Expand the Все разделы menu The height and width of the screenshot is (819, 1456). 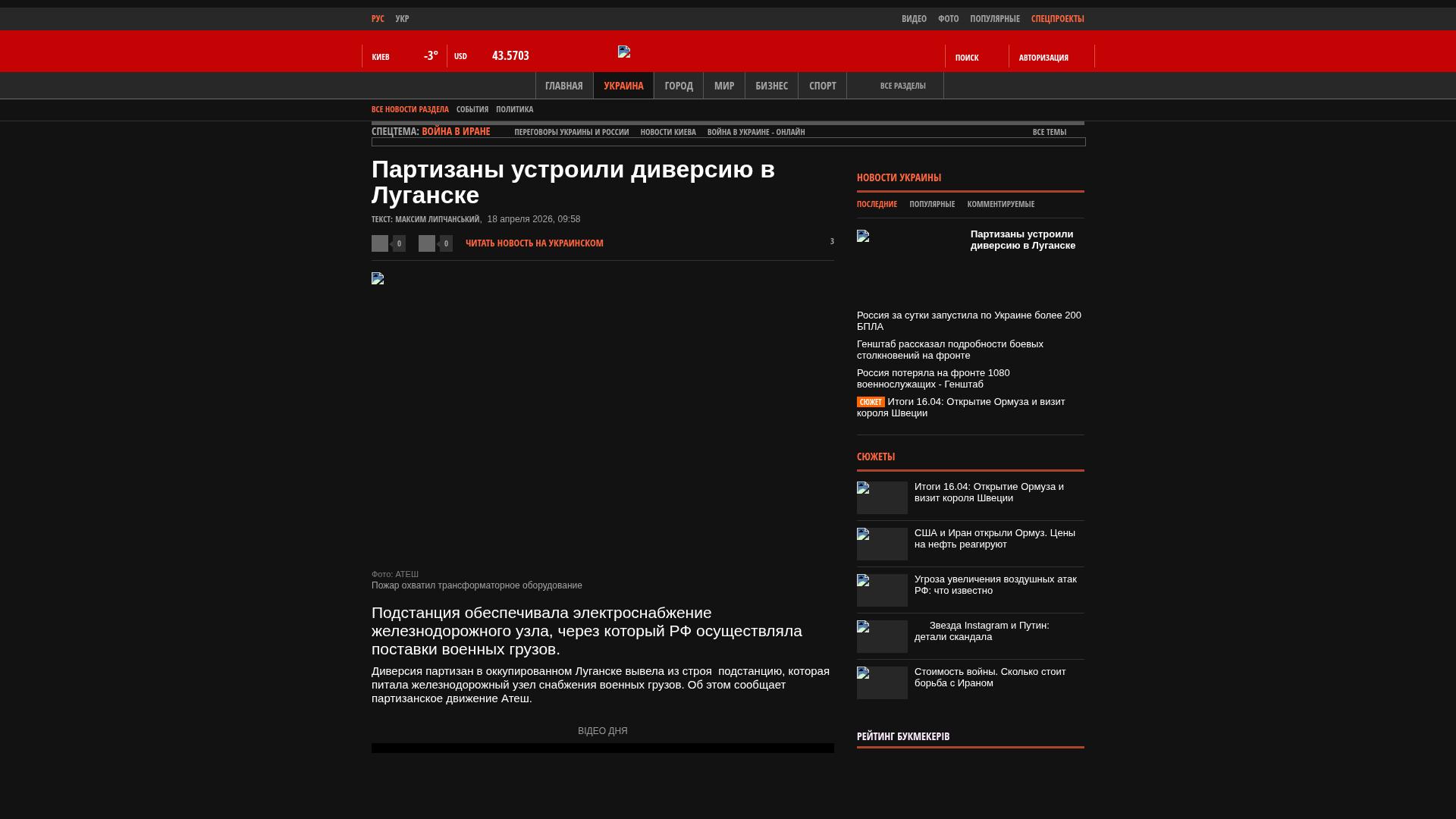[x=902, y=86]
